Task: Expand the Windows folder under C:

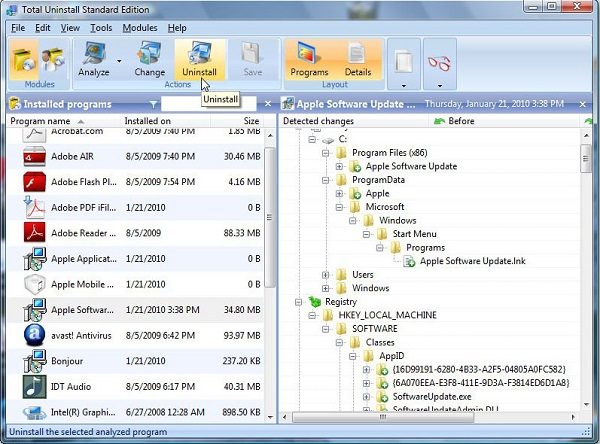Action: click(326, 288)
